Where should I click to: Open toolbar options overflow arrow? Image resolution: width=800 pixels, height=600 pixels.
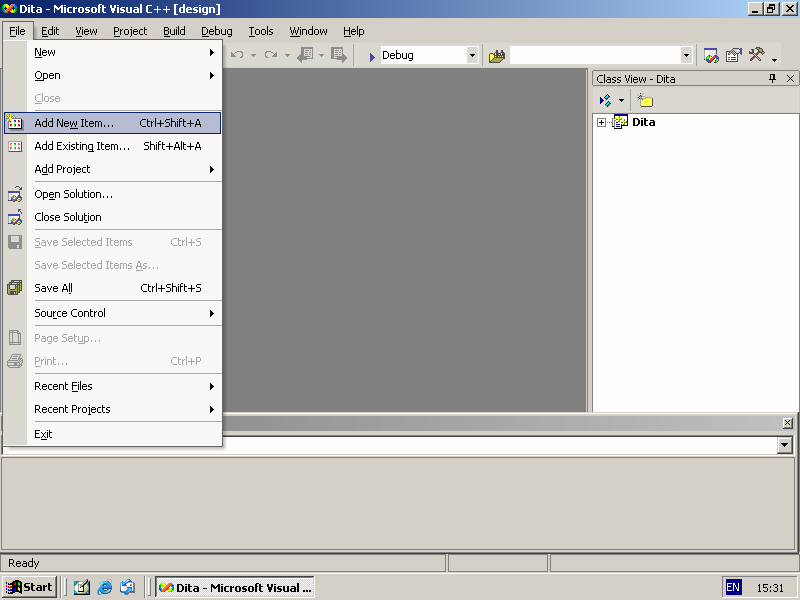[x=774, y=60]
